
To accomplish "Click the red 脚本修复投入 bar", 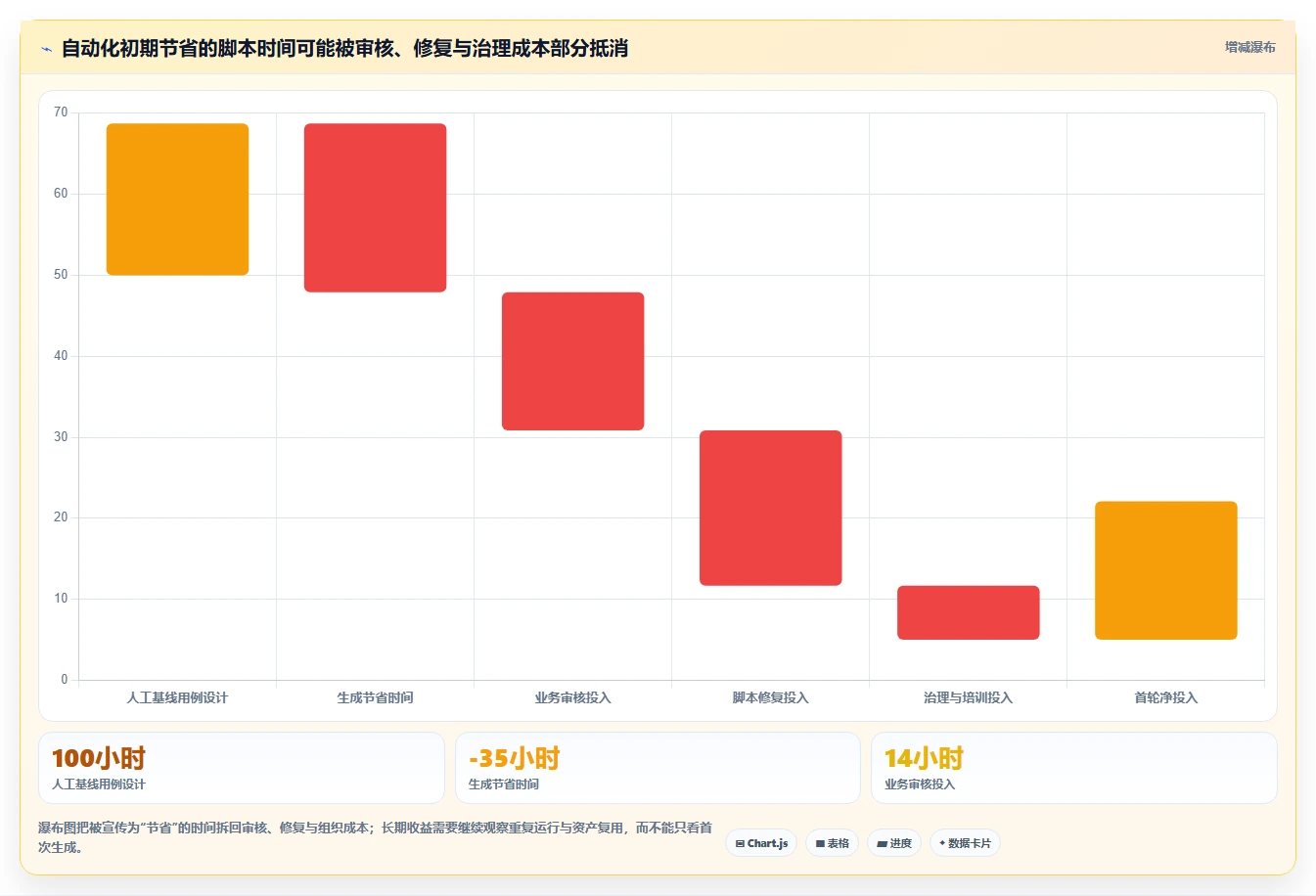I will pos(770,508).
